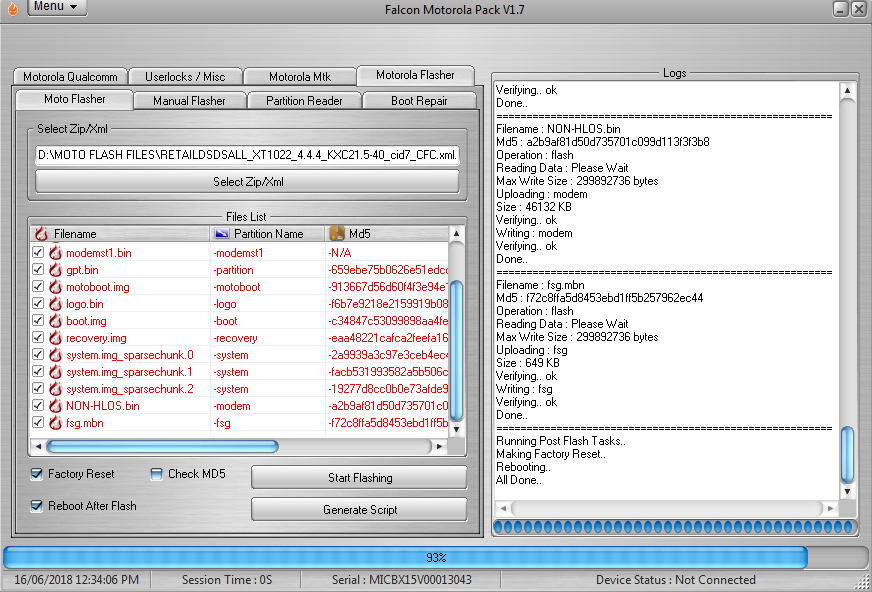
Task: Uncheck the NON-HLOS.bin file checkbox
Action: click(x=38, y=405)
